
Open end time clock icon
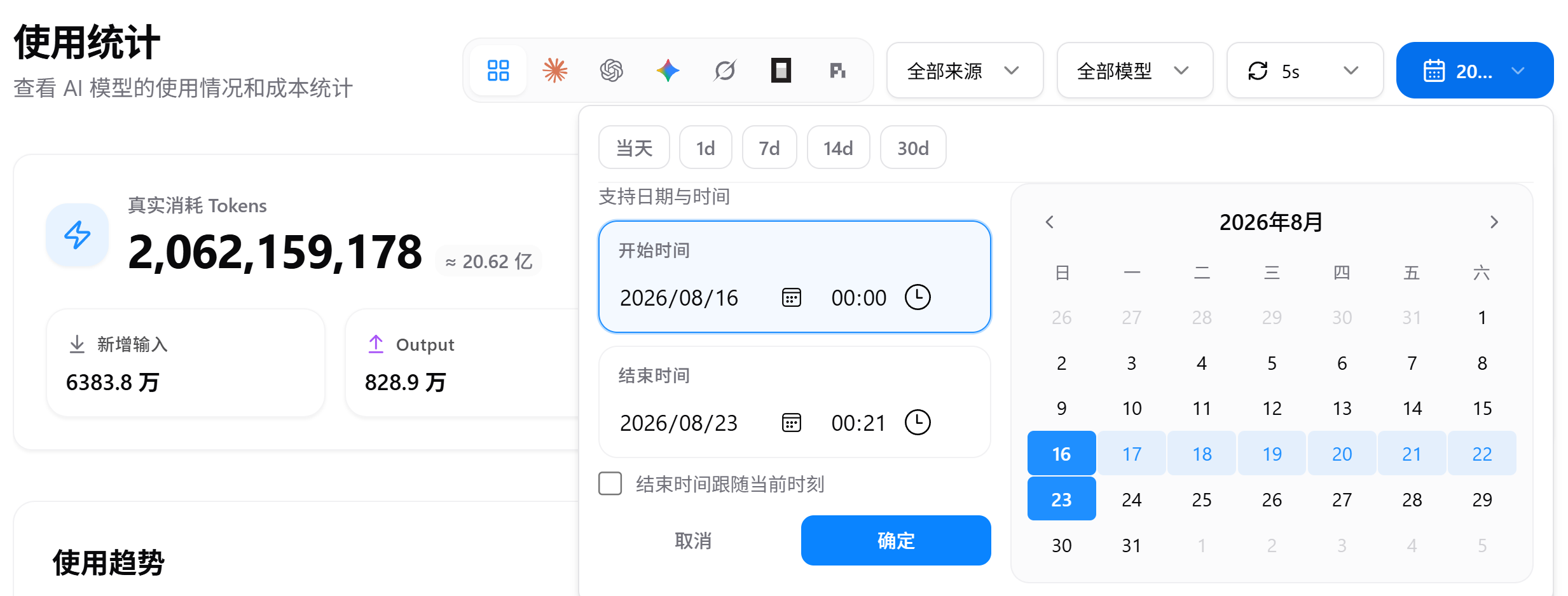[x=918, y=423]
